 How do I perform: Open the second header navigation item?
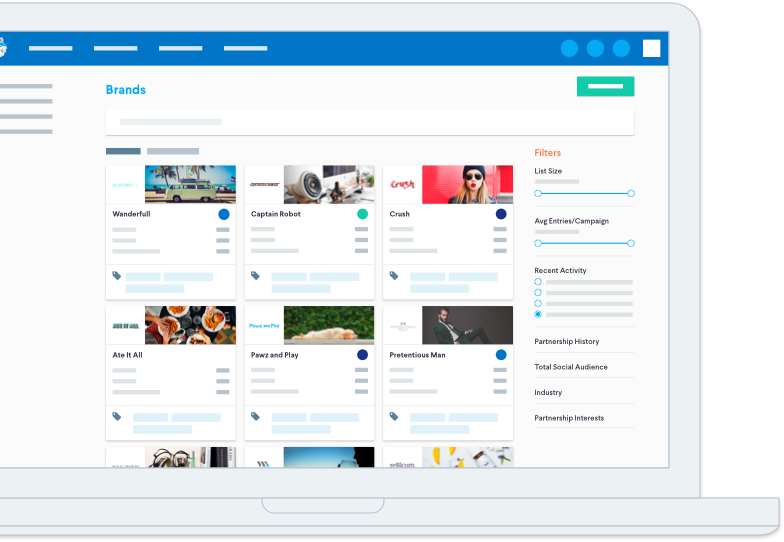116,48
